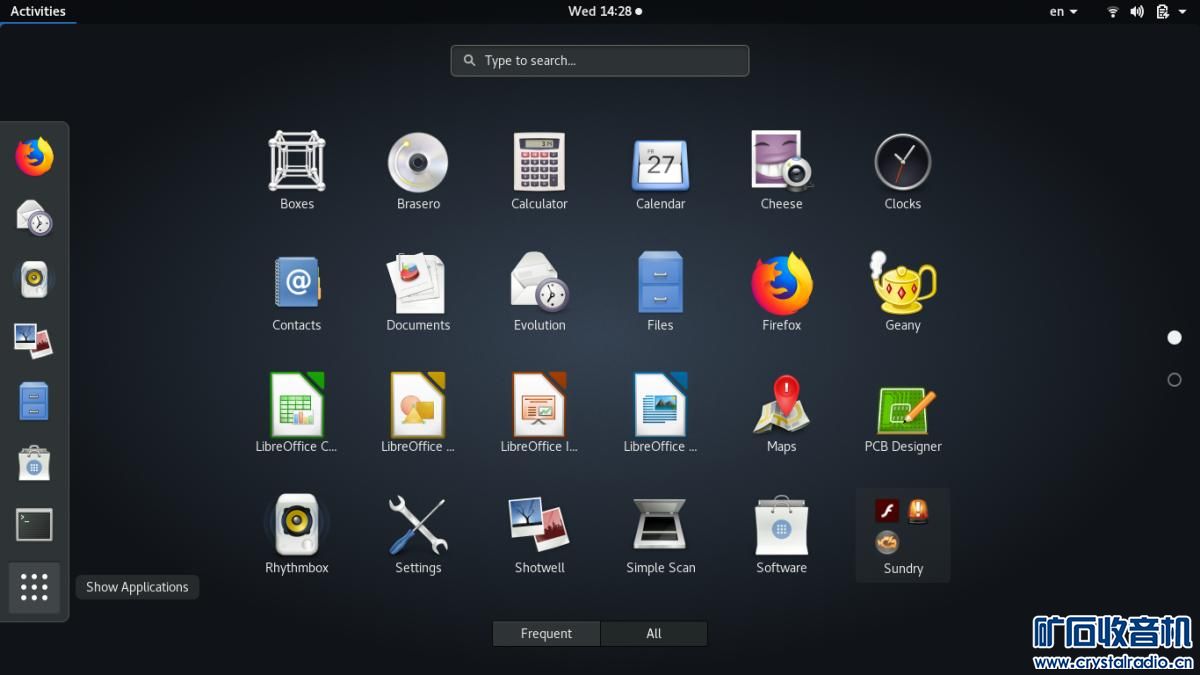Open the Maps app
This screenshot has height=675, width=1200.
point(781,412)
